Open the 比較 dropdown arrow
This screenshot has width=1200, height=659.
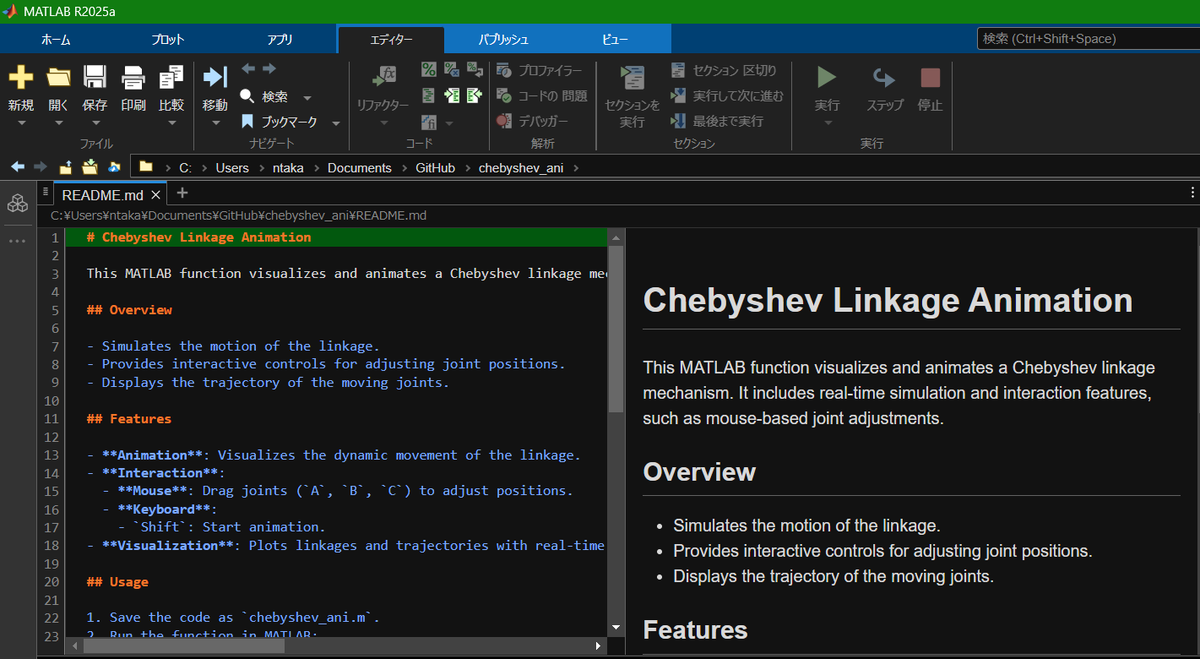(x=171, y=123)
